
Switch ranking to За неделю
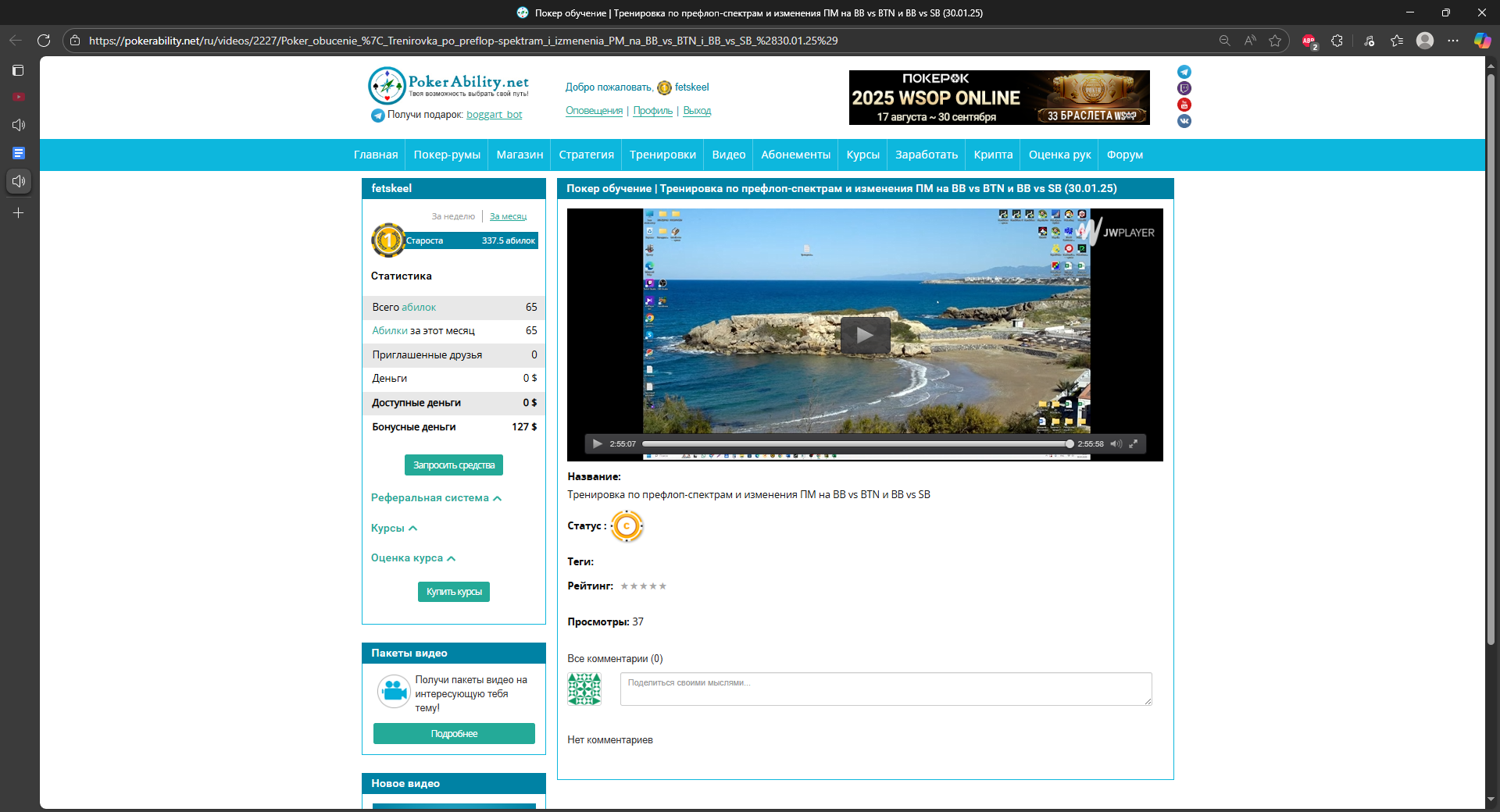click(453, 216)
